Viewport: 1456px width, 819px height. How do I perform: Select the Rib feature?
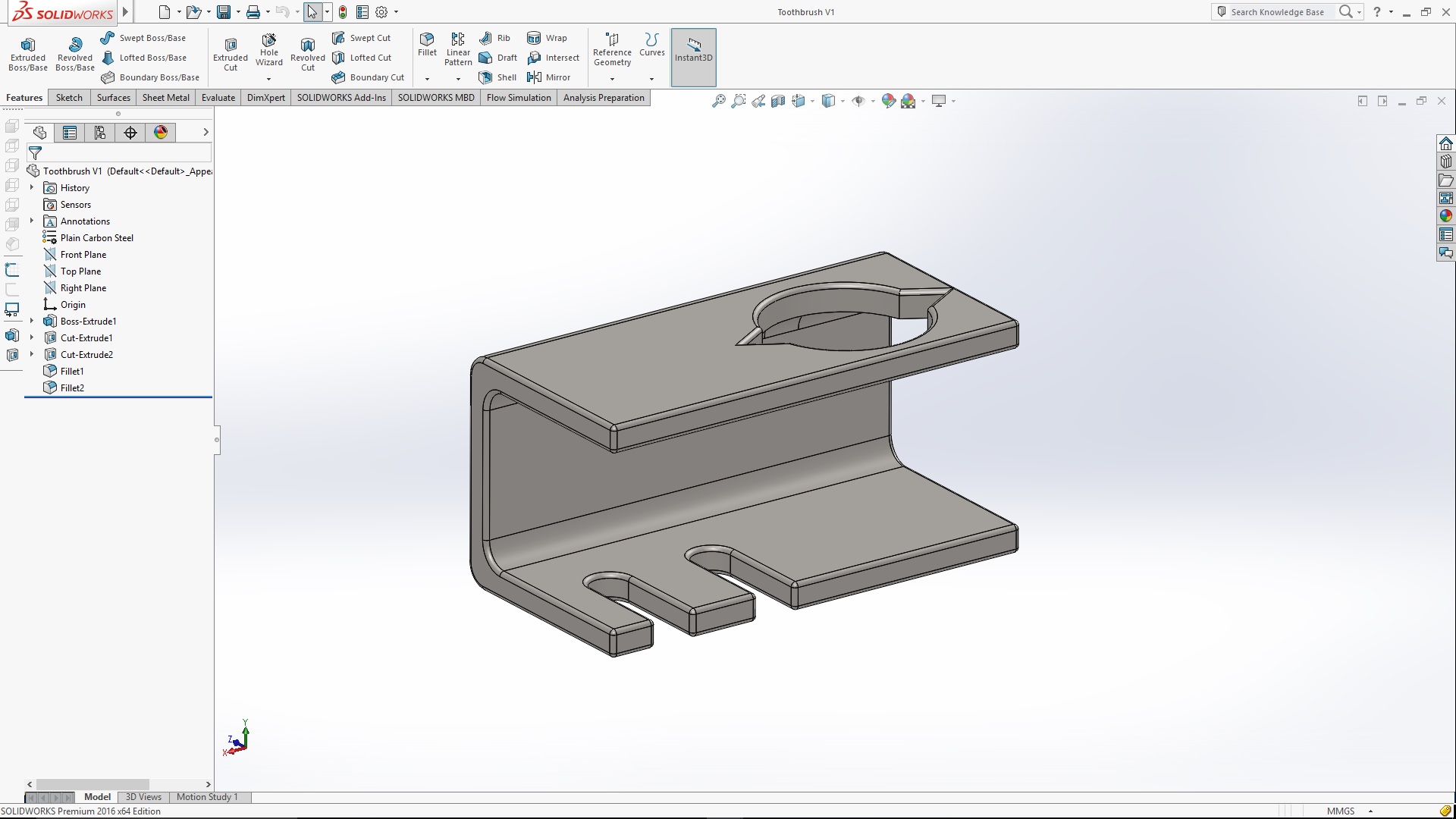(x=495, y=38)
